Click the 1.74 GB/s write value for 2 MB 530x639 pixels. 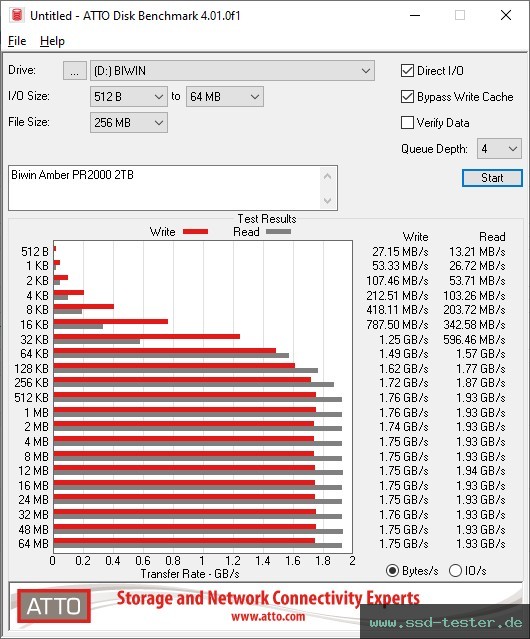point(403,427)
